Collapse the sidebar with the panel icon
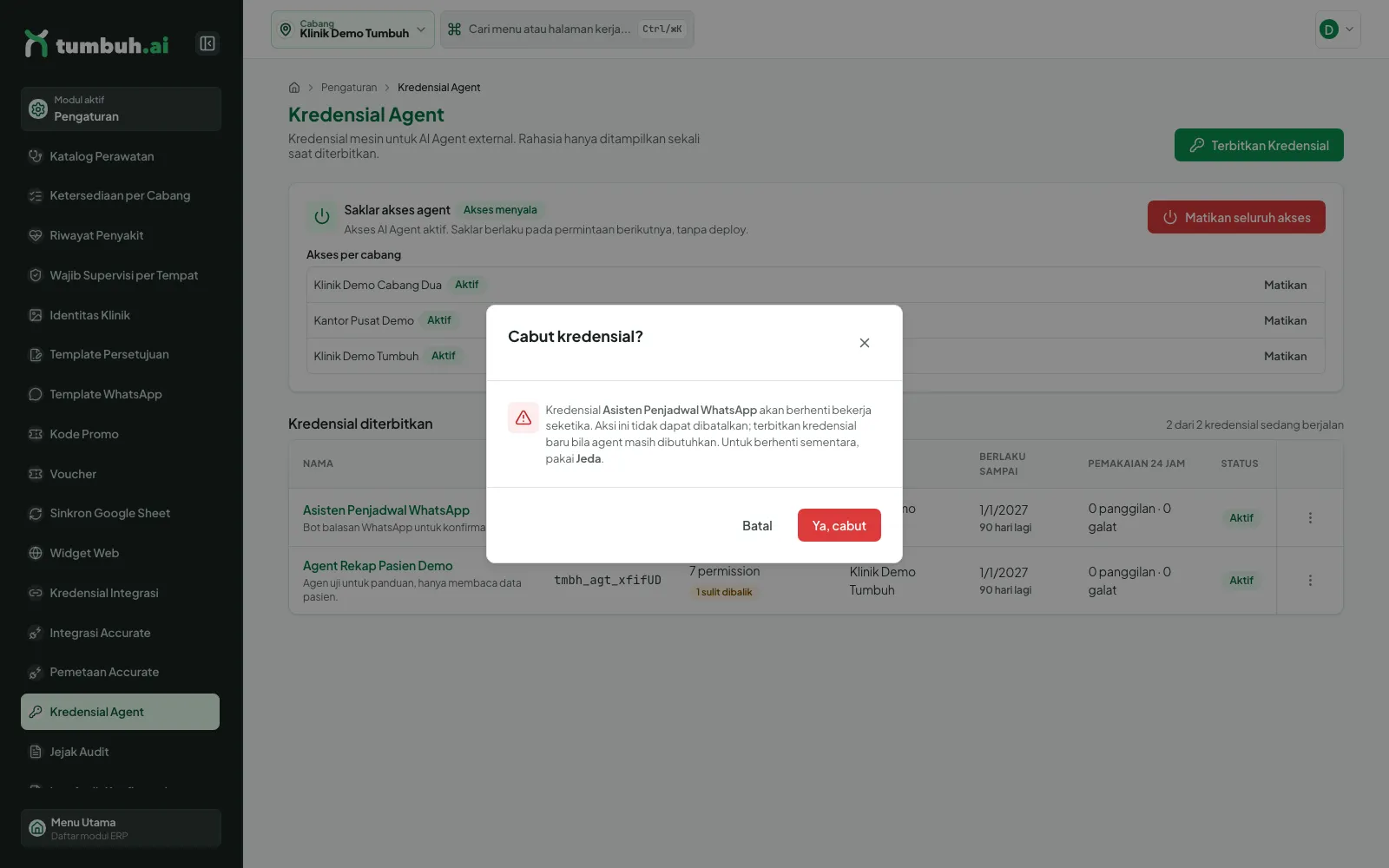 (x=207, y=43)
